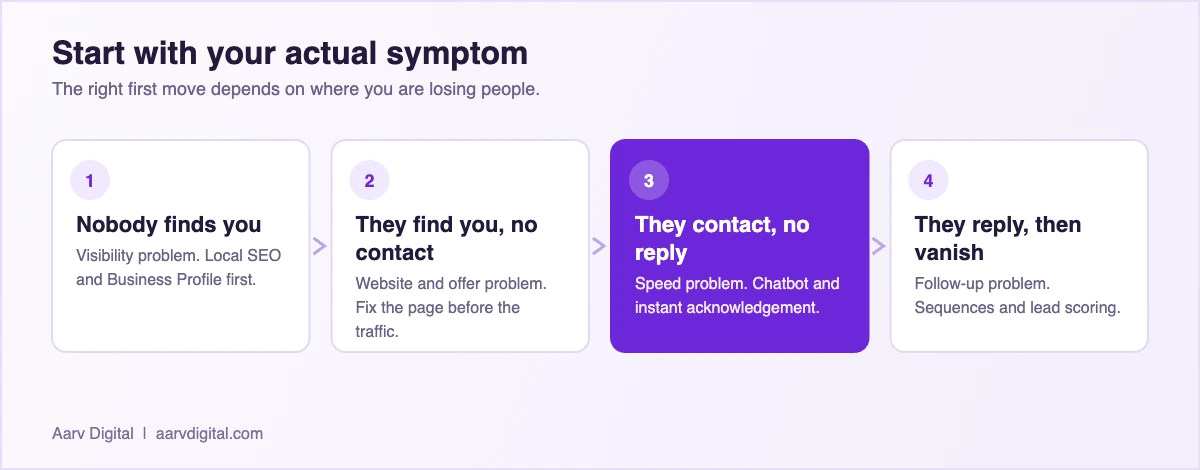Screen dimensions: 1200x470
Task: Select the highlighted 'They contact, no reply' card
Action: pyautogui.click(x=740, y=246)
